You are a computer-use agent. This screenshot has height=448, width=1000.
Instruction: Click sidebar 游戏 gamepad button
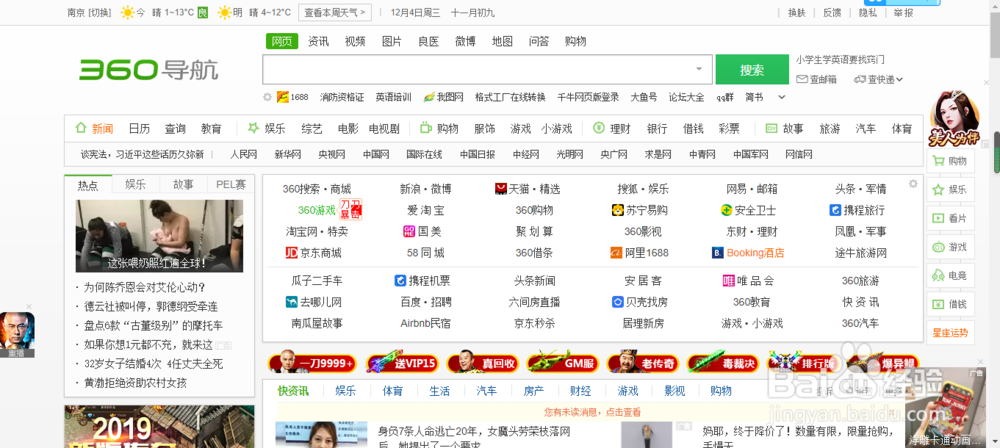pos(950,247)
